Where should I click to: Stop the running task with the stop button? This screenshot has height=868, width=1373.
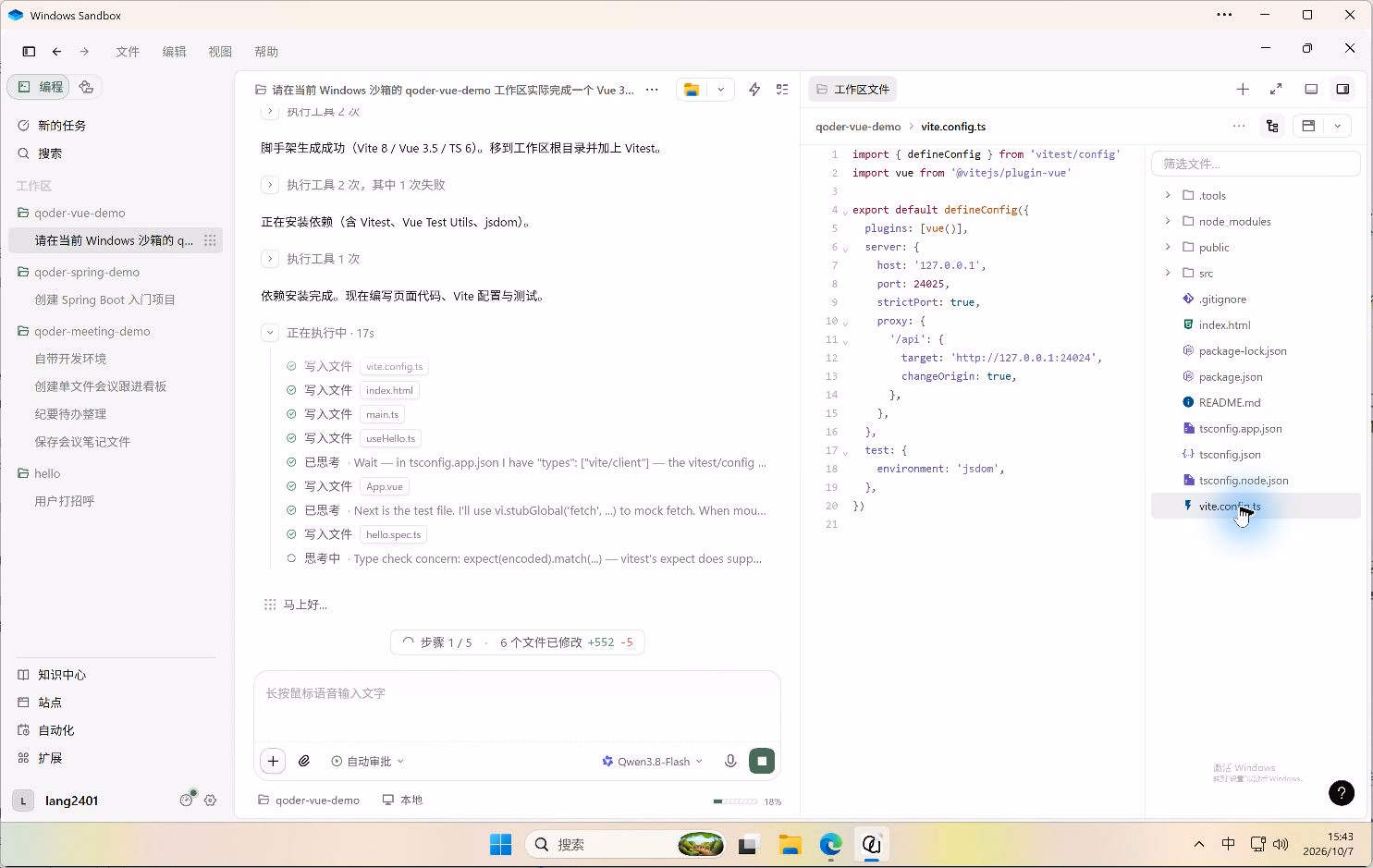click(x=762, y=761)
